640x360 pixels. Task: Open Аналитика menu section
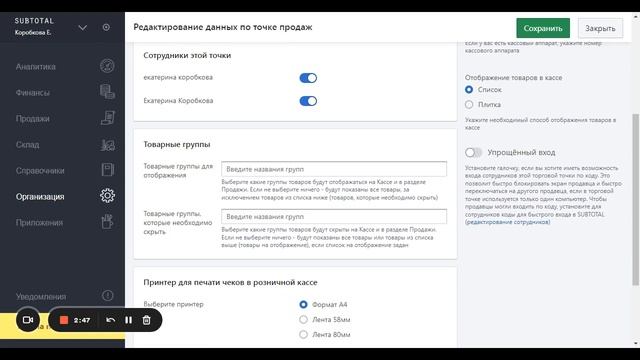coord(36,67)
